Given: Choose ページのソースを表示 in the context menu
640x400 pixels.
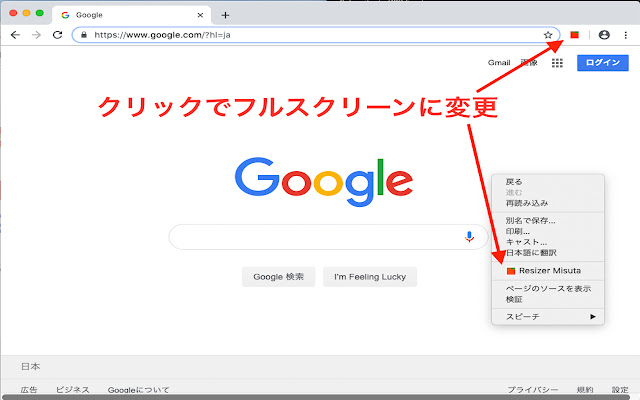Looking at the screenshot, I should [x=548, y=289].
